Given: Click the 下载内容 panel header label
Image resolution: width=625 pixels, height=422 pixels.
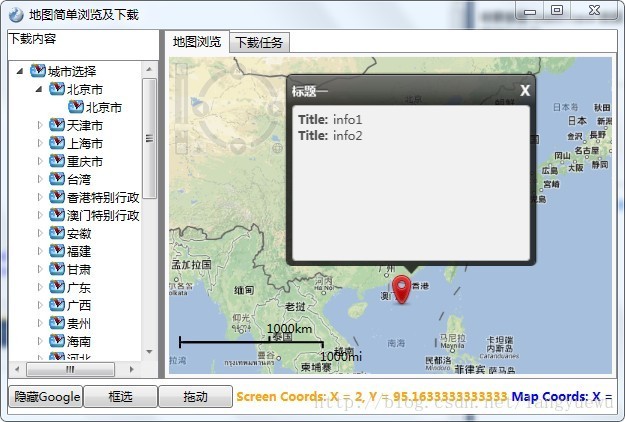Looking at the screenshot, I should coord(33,39).
